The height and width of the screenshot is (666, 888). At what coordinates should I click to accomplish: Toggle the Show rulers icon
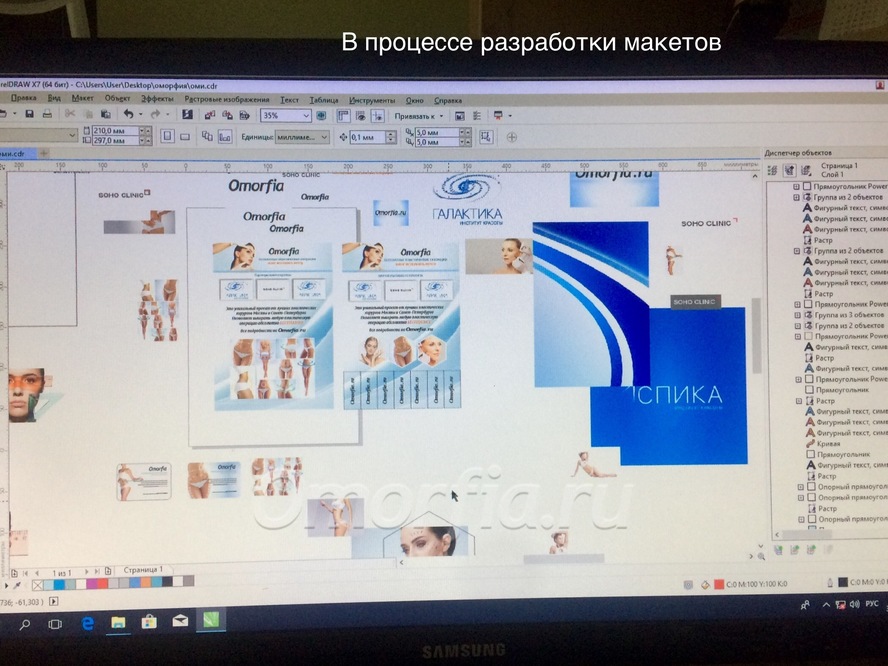(343, 116)
